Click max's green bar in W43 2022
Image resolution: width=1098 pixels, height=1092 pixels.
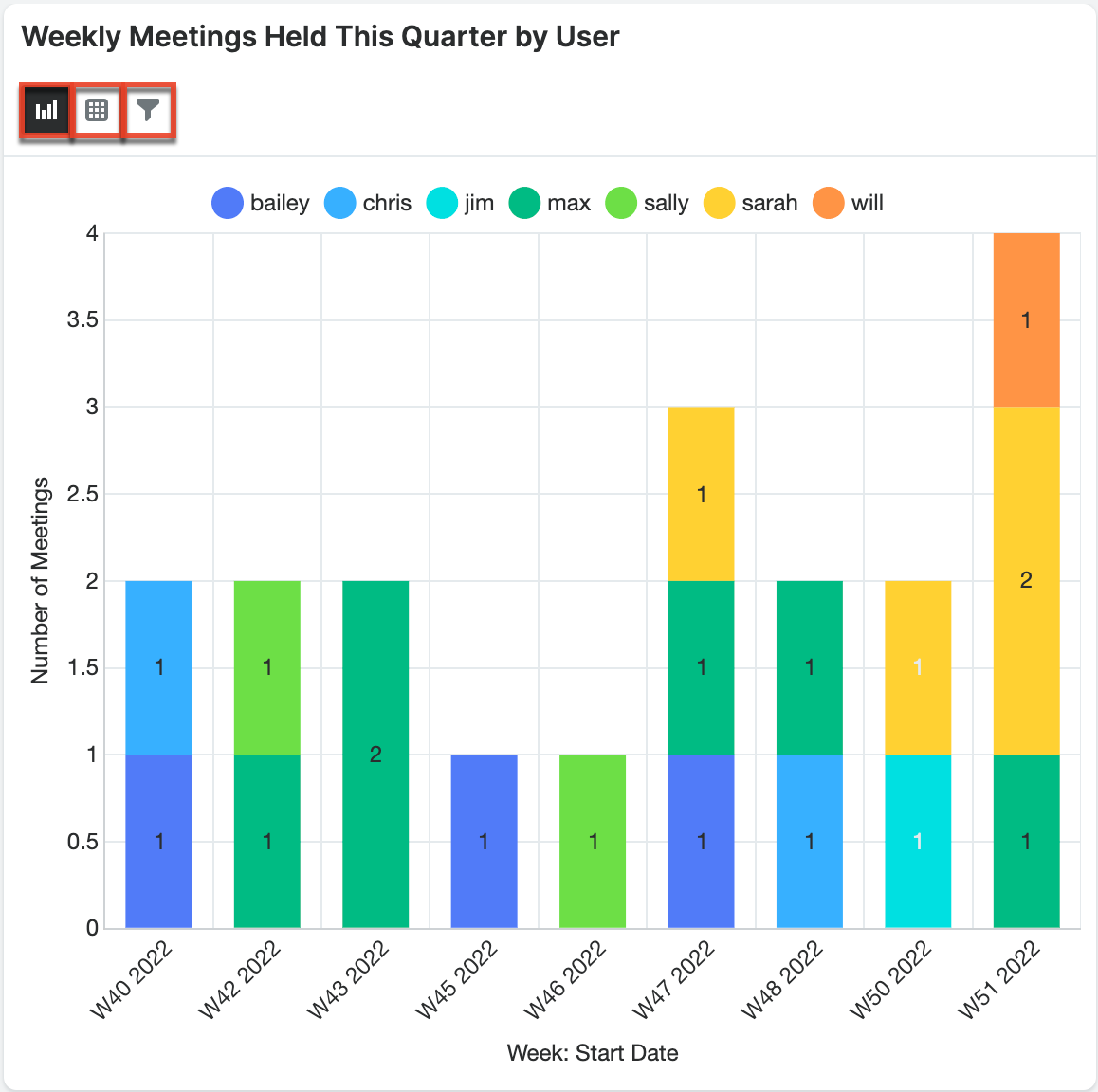[375, 754]
